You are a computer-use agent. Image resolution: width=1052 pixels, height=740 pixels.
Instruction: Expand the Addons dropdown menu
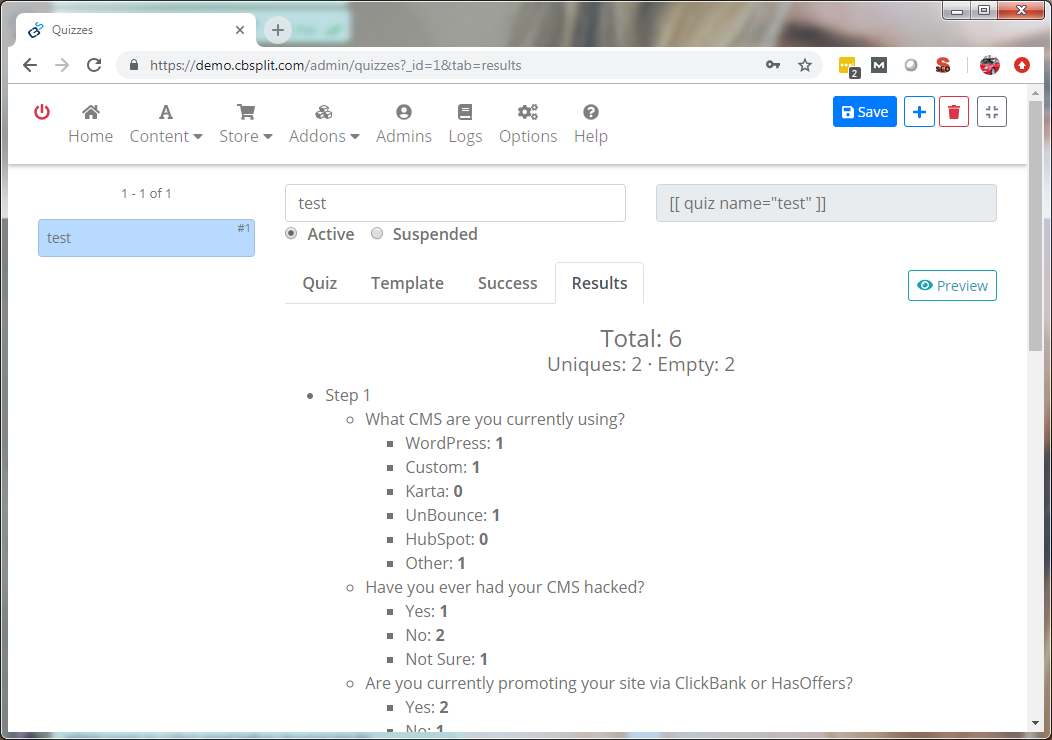pyautogui.click(x=324, y=124)
